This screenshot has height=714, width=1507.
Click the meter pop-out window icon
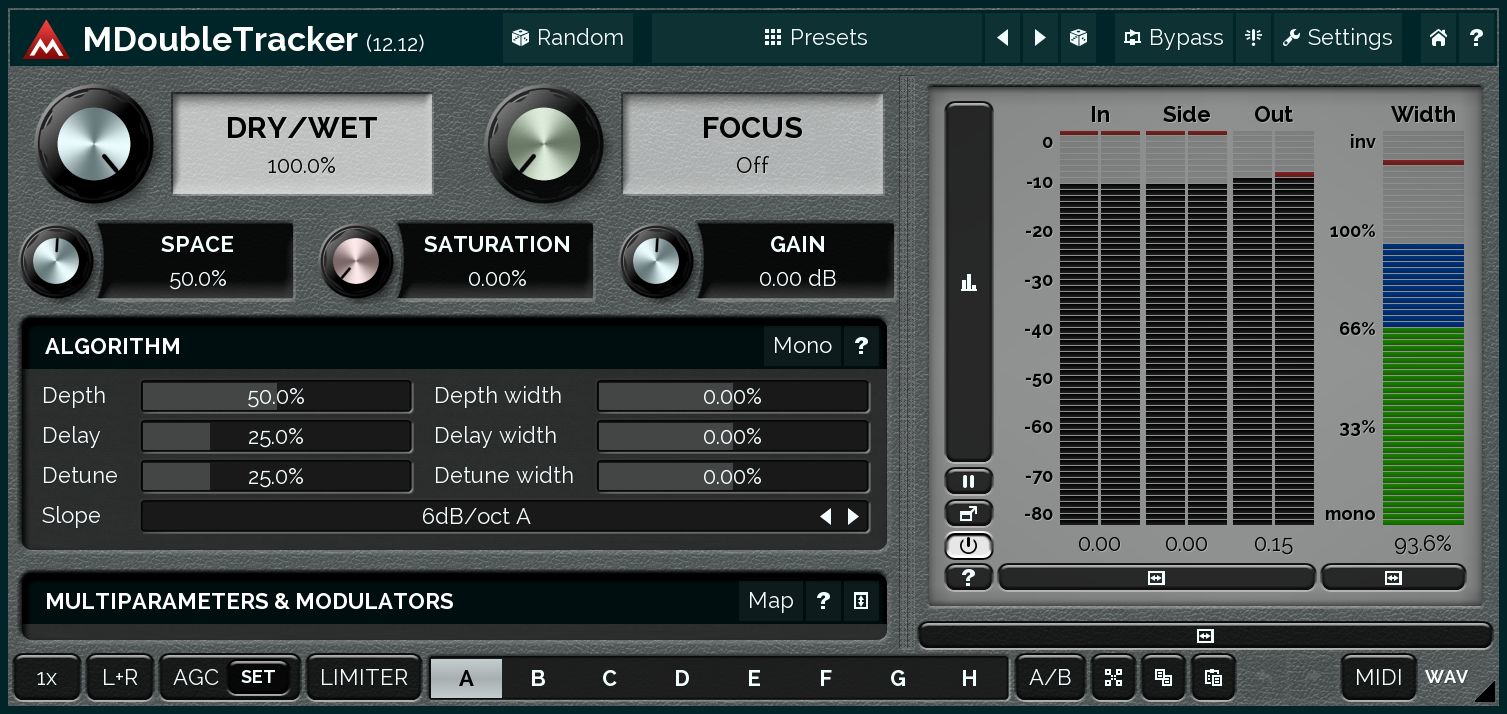coord(968,514)
